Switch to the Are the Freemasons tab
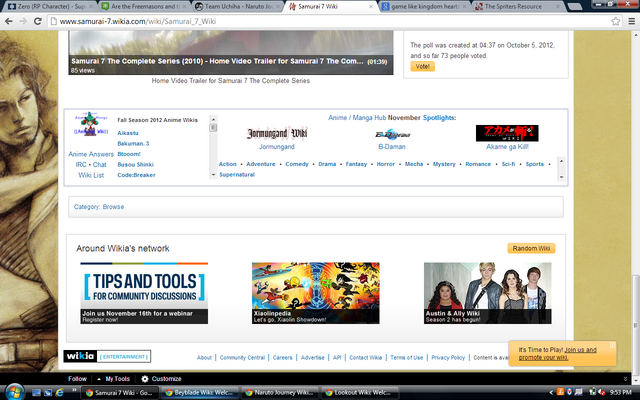Image resolution: width=640 pixels, height=400 pixels. pos(142,7)
